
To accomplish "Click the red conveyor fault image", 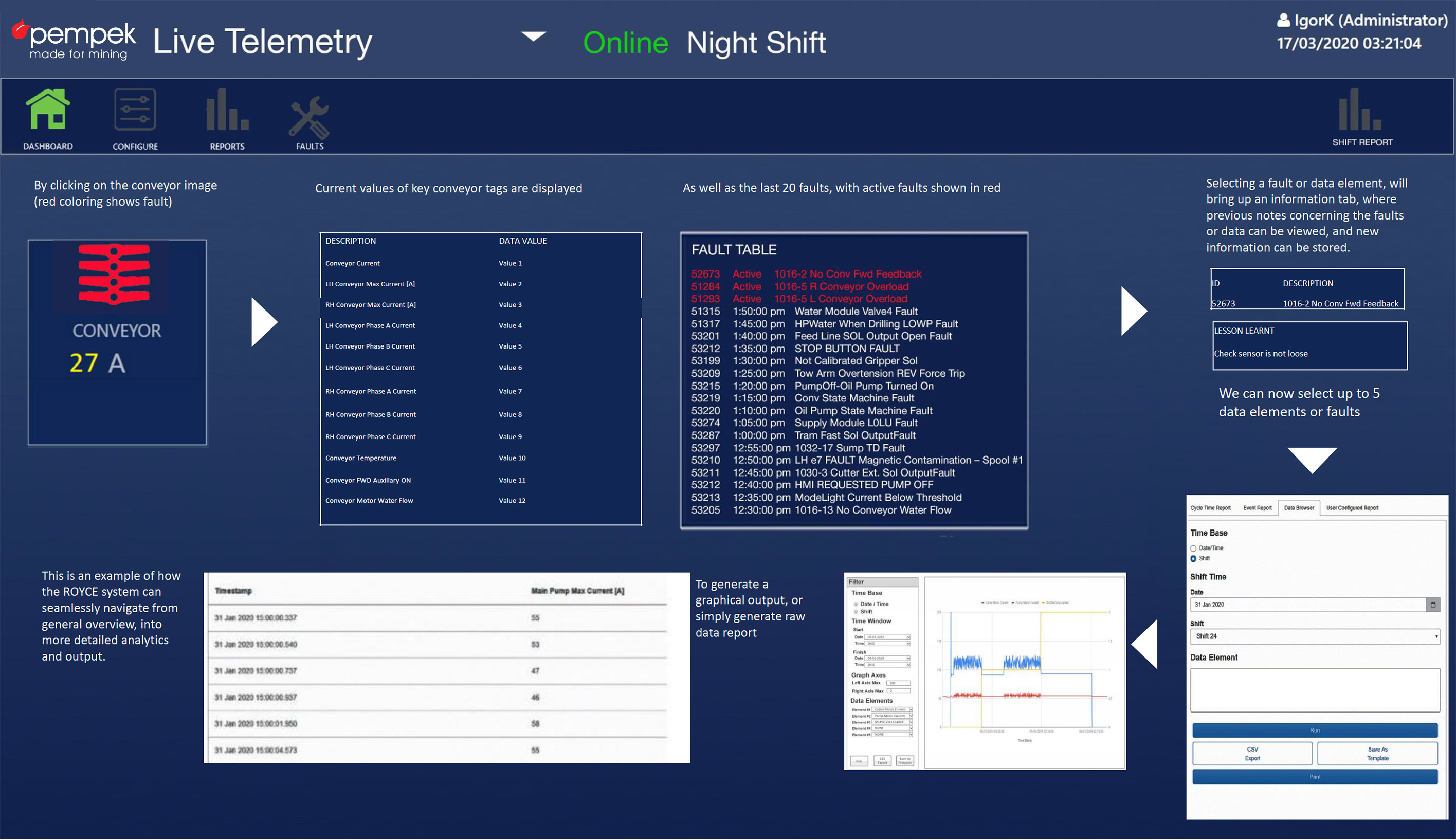I will pos(114,274).
